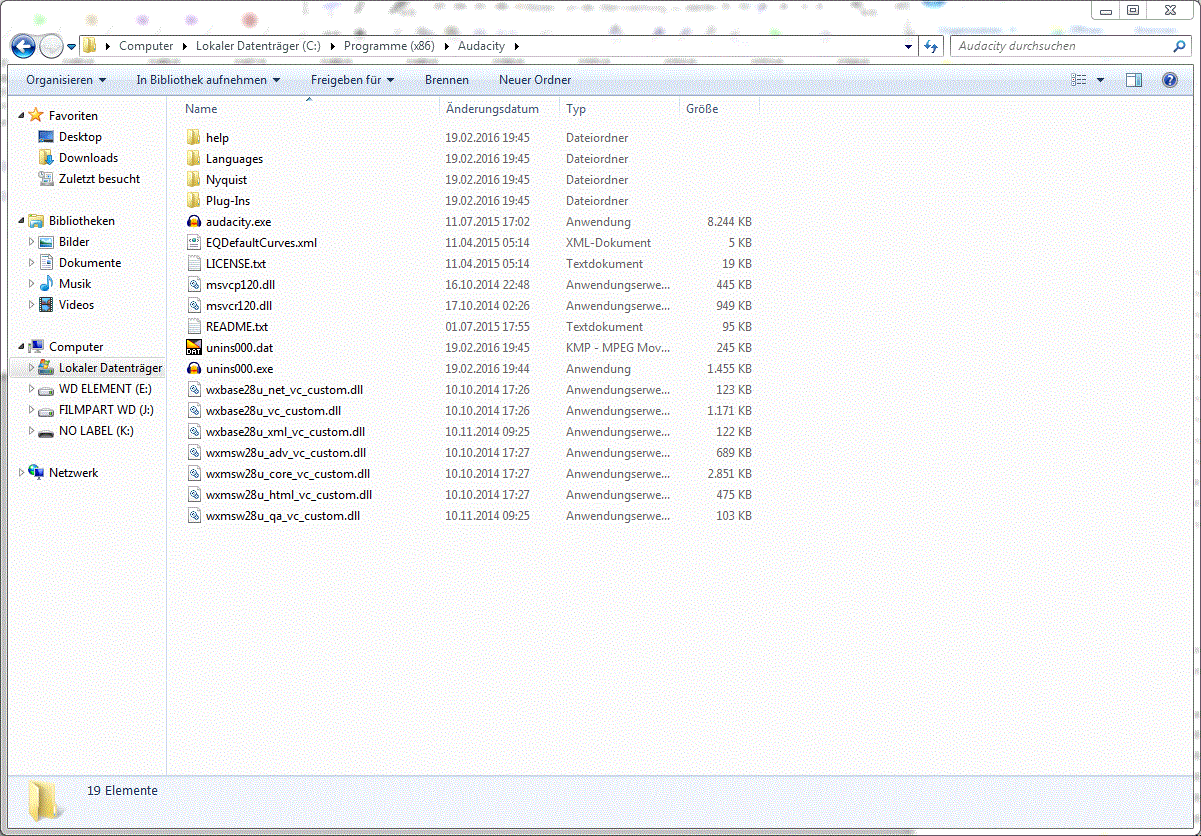Image resolution: width=1201 pixels, height=836 pixels.
Task: Click the LICENSE.txt document icon
Action: point(194,264)
